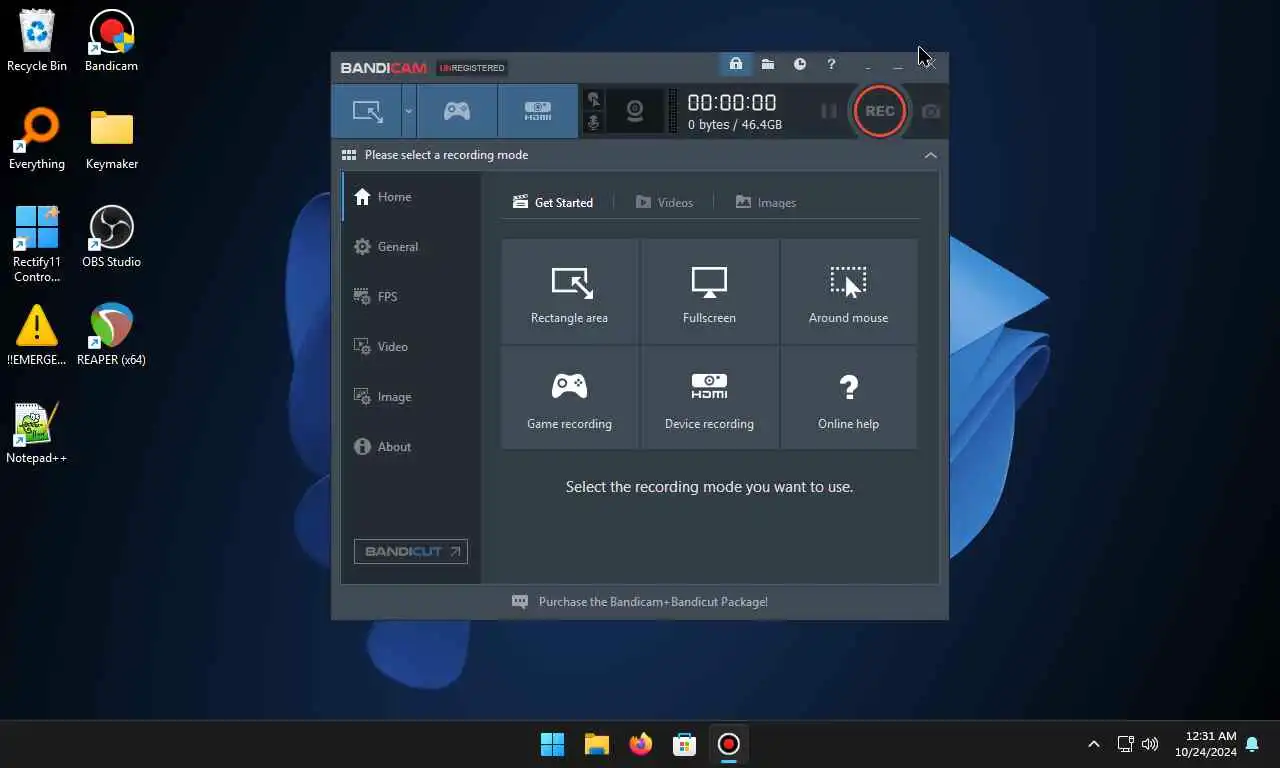The image size is (1280, 768).
Task: Start recording with REC button
Action: click(880, 111)
